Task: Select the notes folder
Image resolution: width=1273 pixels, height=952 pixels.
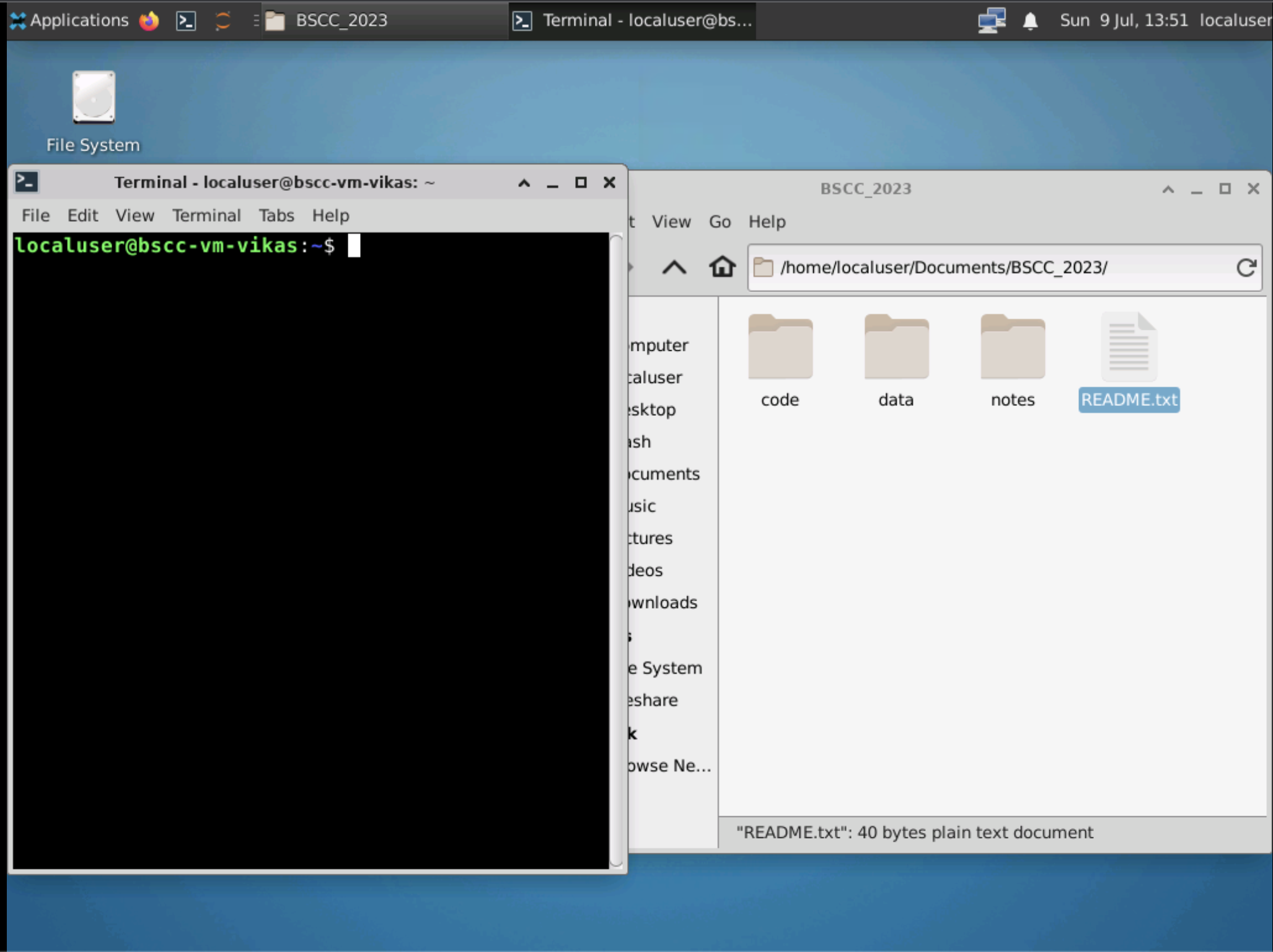Action: pos(1013,361)
